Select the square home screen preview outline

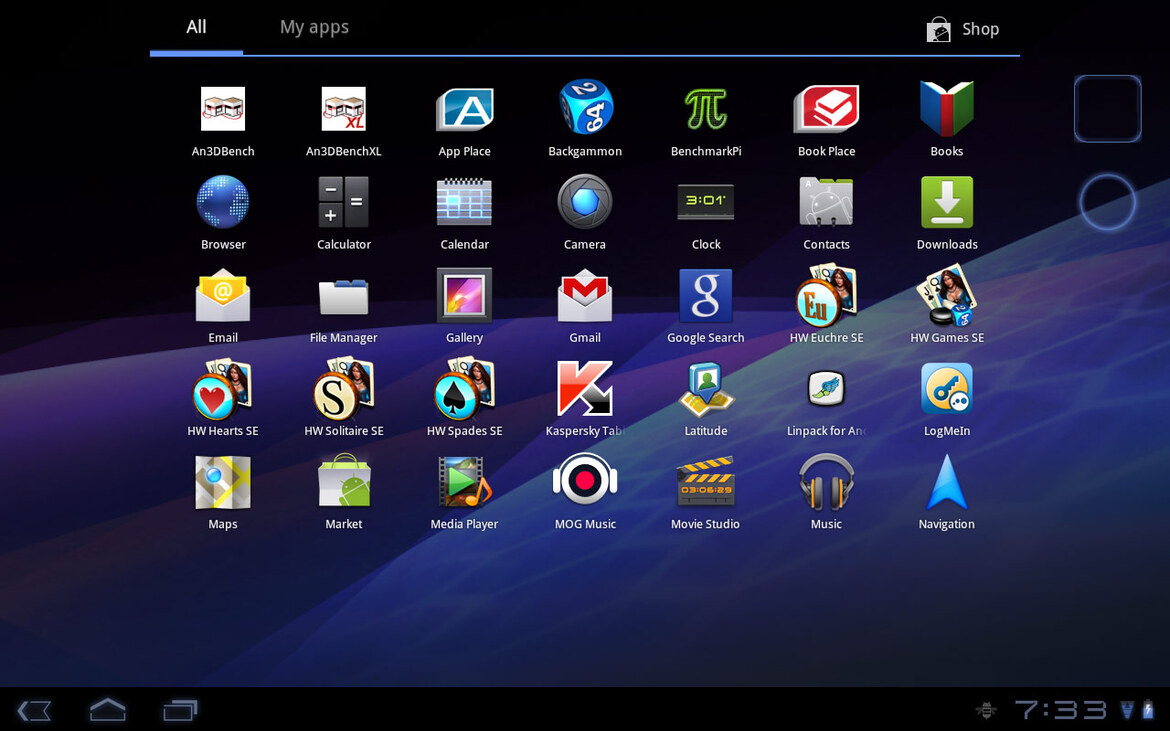(x=1107, y=109)
